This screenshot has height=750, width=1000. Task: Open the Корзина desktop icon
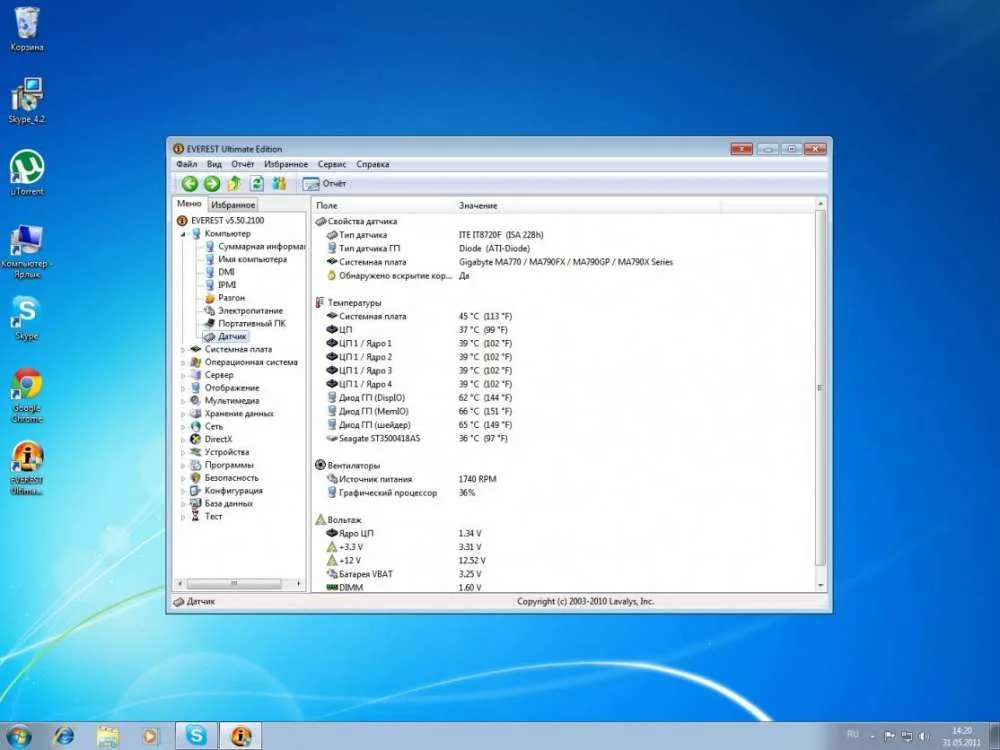coord(27,29)
